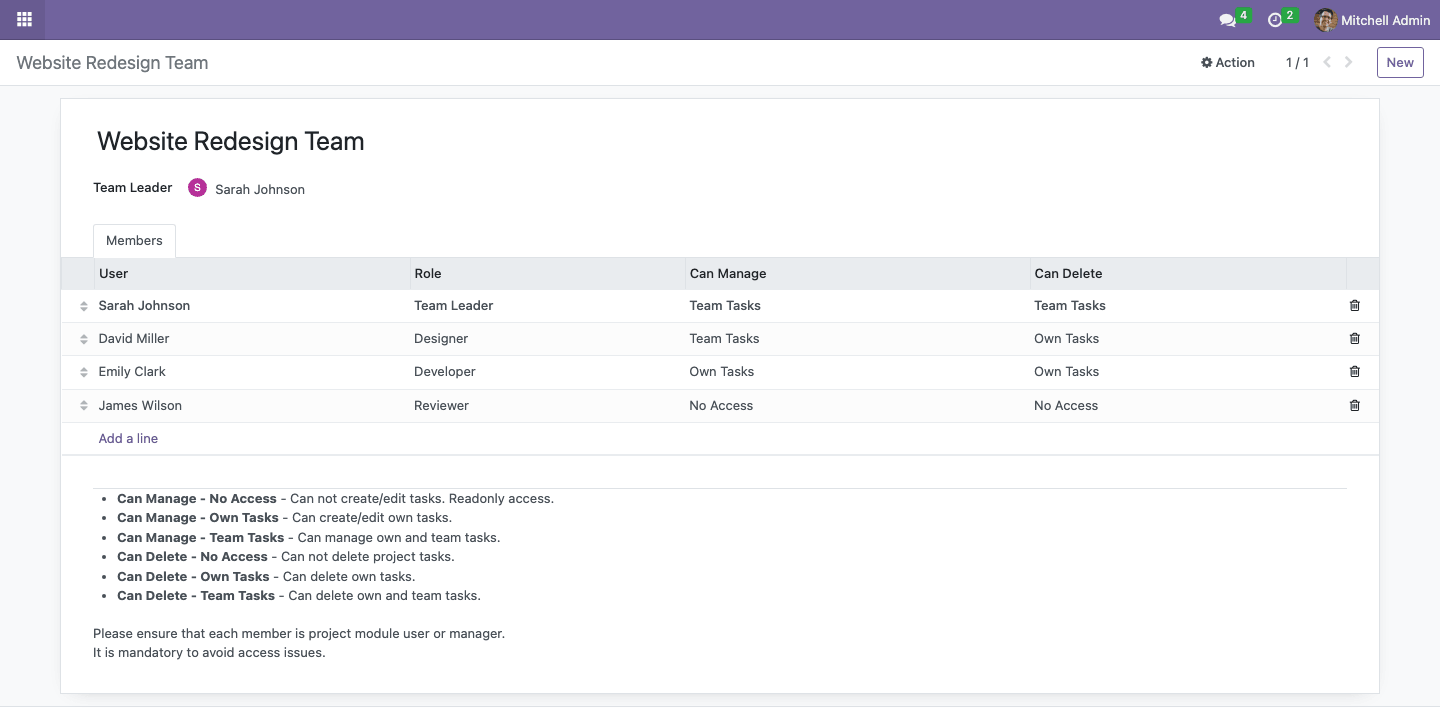This screenshot has width=1440, height=708.
Task: Click the 1 / 1 pager counter
Action: [x=1297, y=62]
